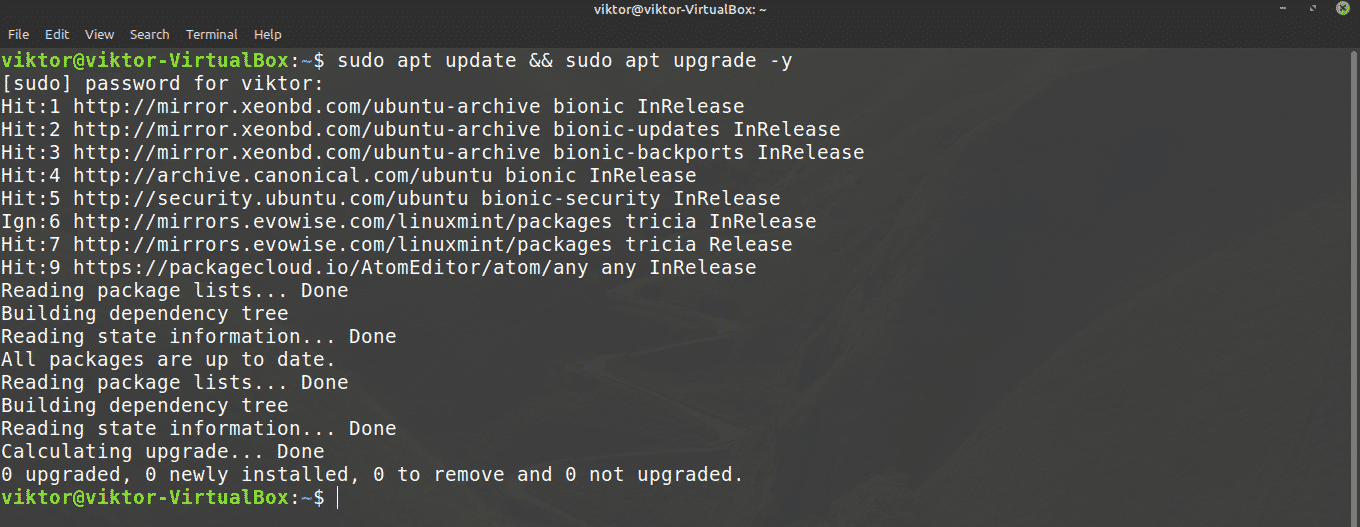Click the typed sudo apt update command text

[x=565, y=61]
